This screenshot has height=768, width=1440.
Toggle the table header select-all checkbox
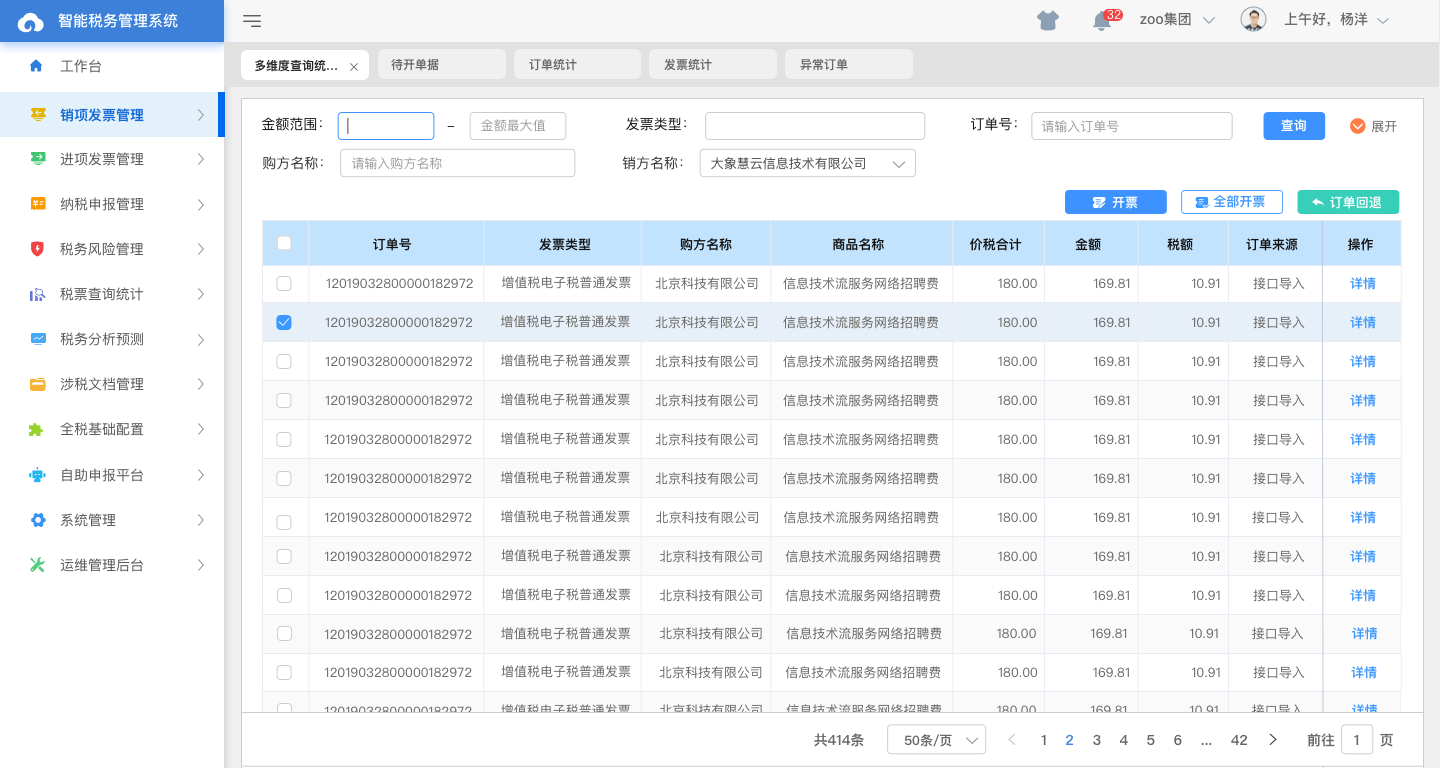(x=285, y=243)
